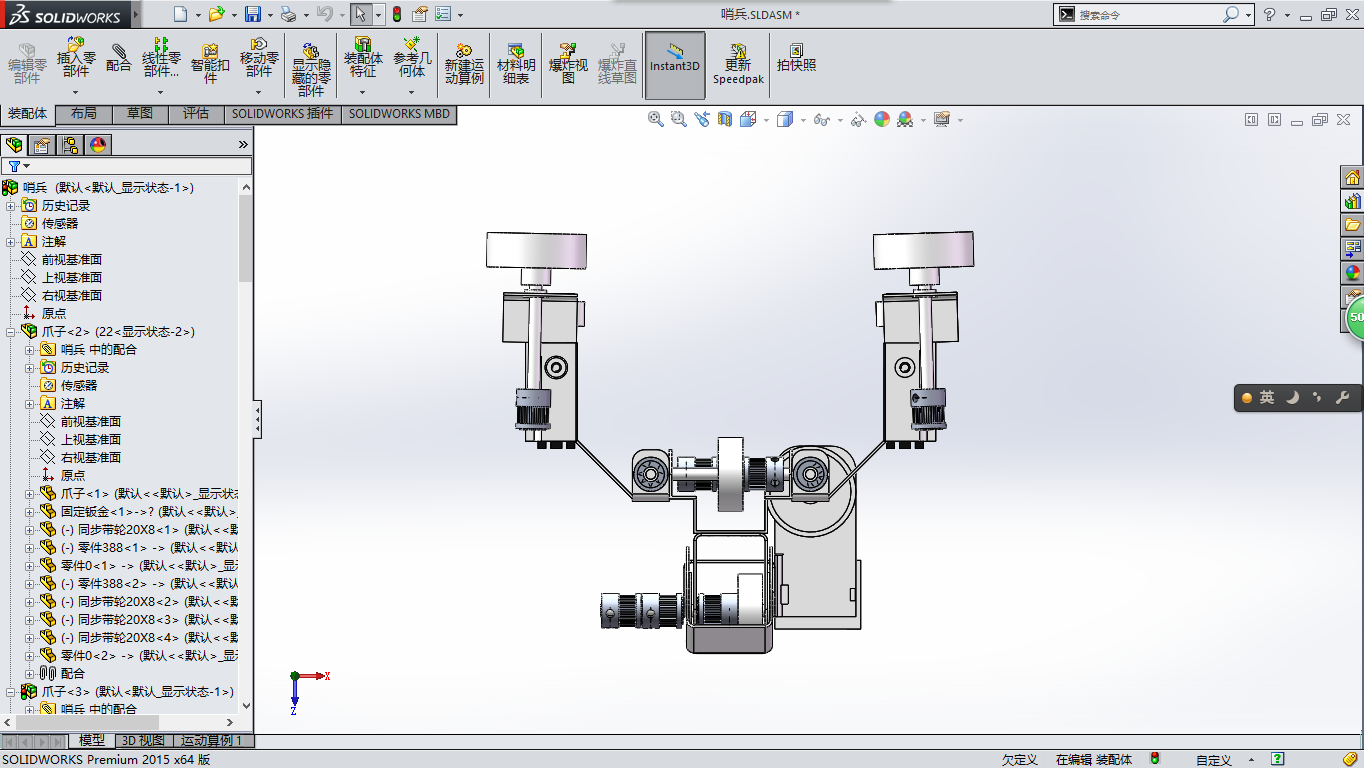Open dropdown arrow next to Apply Scene
The image size is (1364, 768).
[923, 120]
